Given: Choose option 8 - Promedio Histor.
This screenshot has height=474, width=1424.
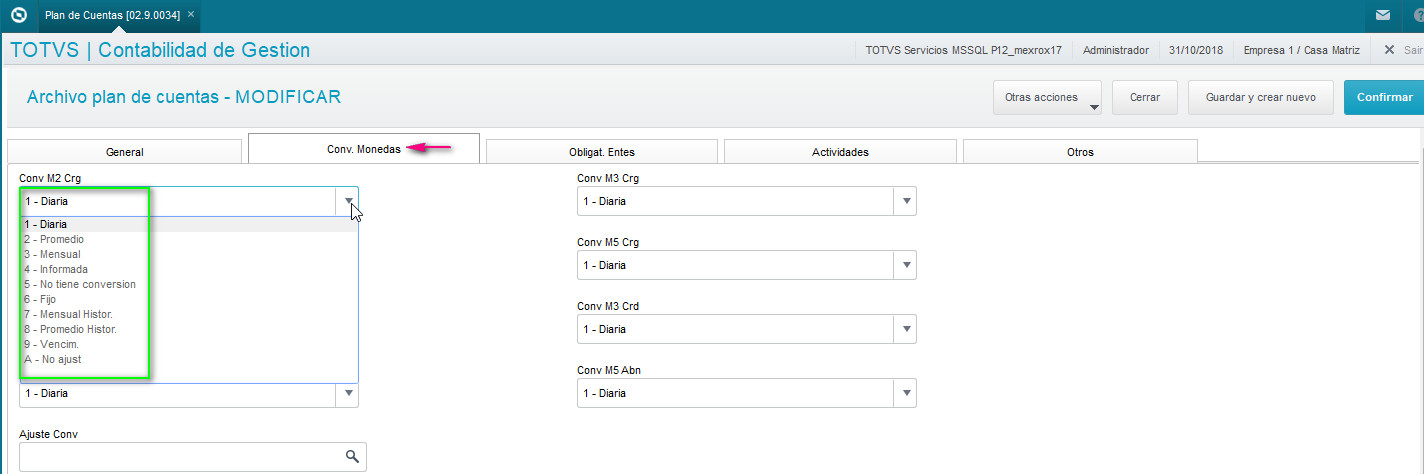Looking at the screenshot, I should (189, 329).
